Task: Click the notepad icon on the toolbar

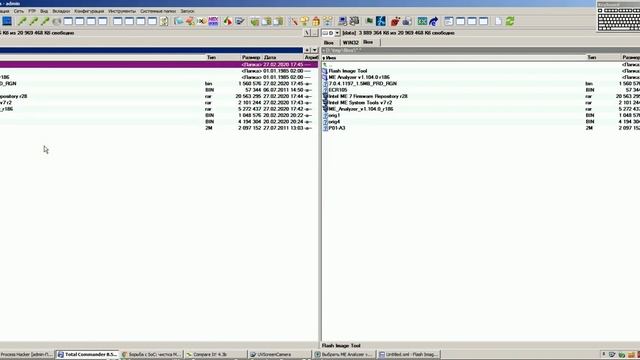Action: click(164, 21)
